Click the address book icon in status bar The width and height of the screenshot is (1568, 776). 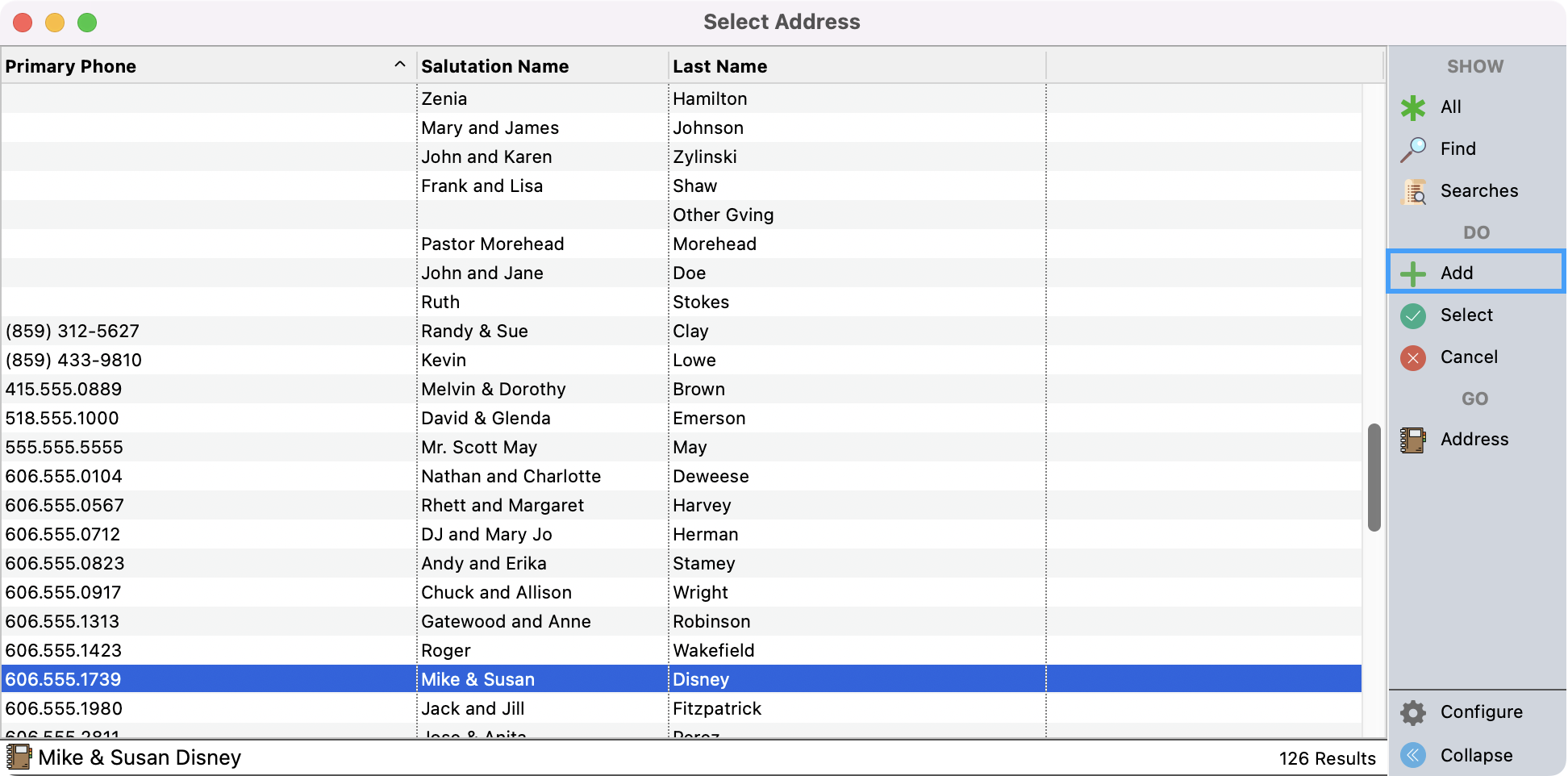coord(18,757)
